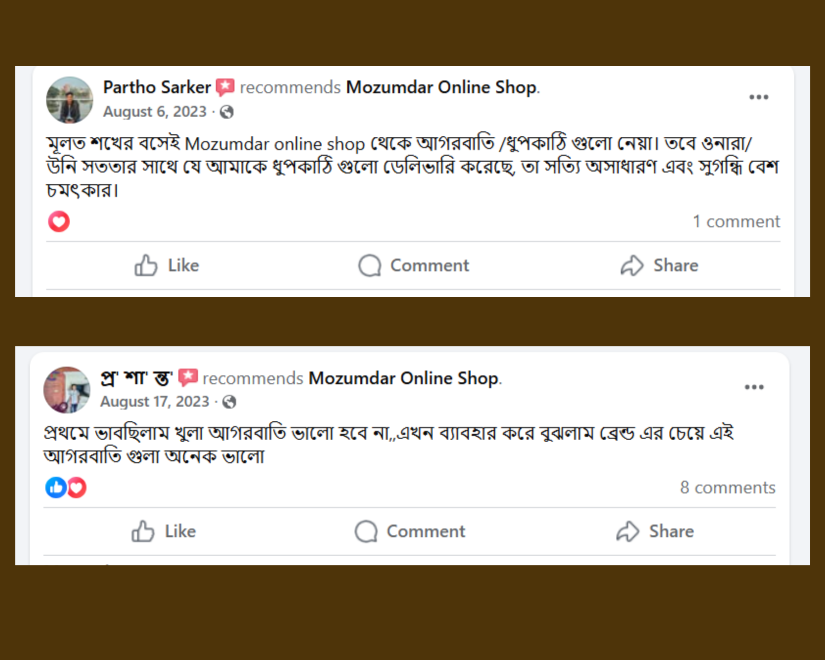Click heart reaction icon on first post

click(x=59, y=221)
